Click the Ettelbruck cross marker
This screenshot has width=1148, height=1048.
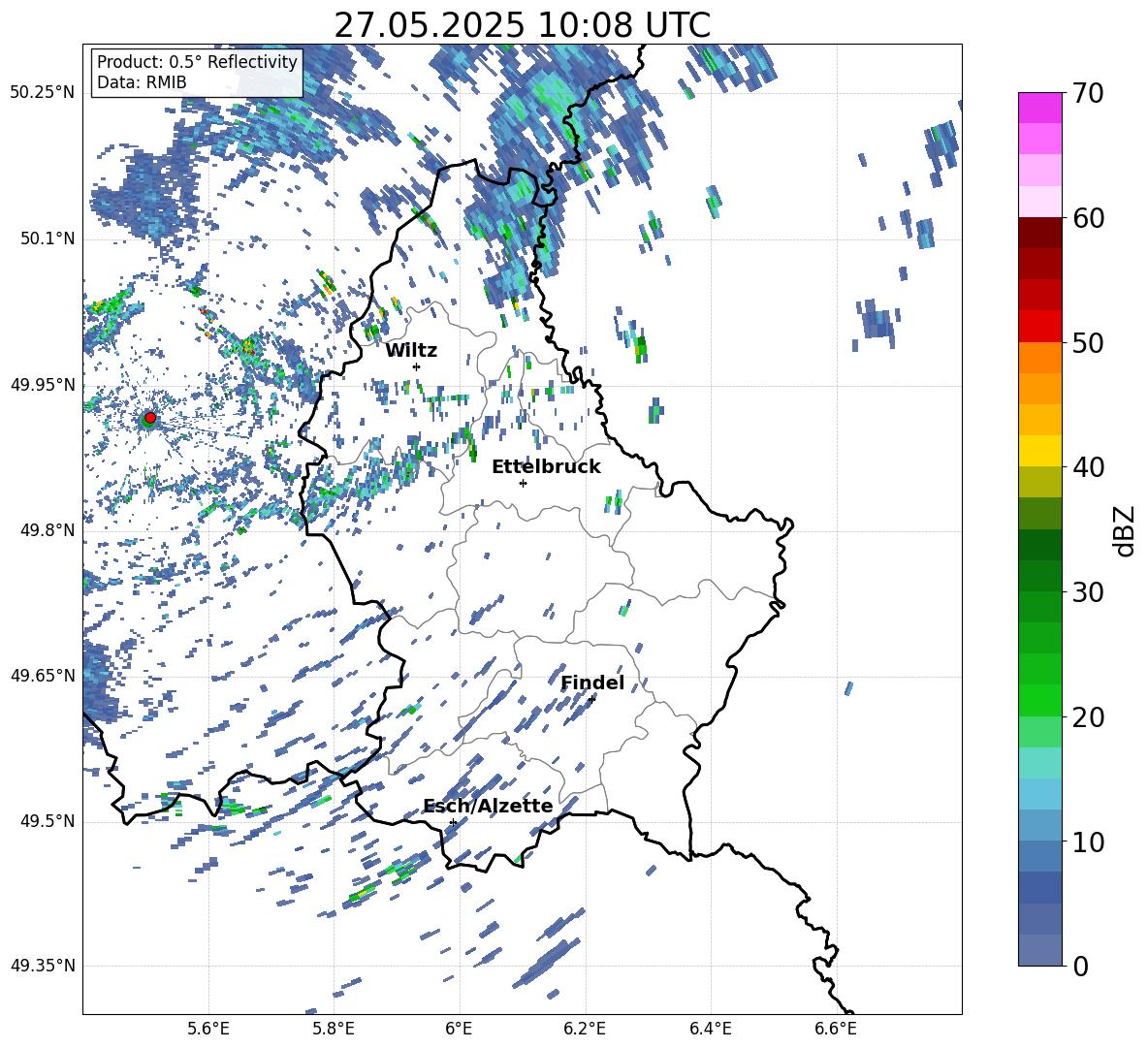click(x=523, y=483)
